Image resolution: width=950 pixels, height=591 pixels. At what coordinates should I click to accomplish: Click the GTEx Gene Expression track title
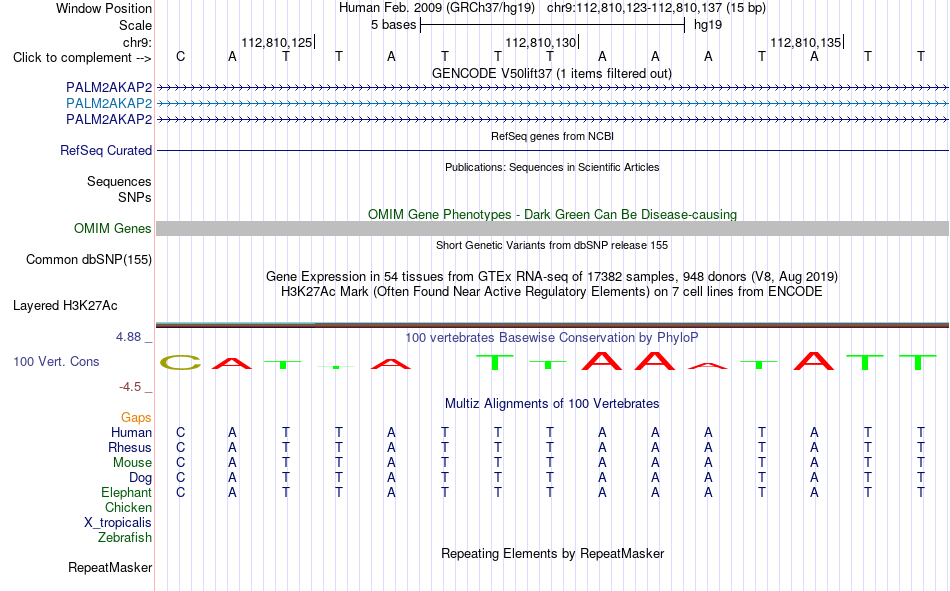click(x=552, y=276)
